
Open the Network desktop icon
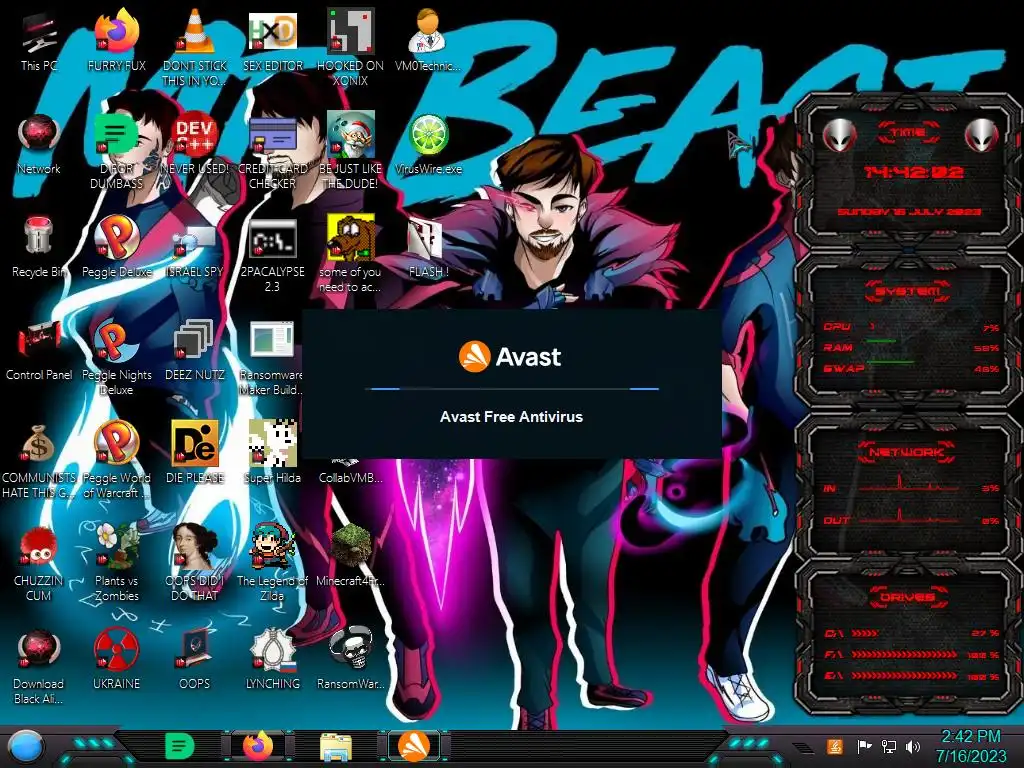coord(39,135)
